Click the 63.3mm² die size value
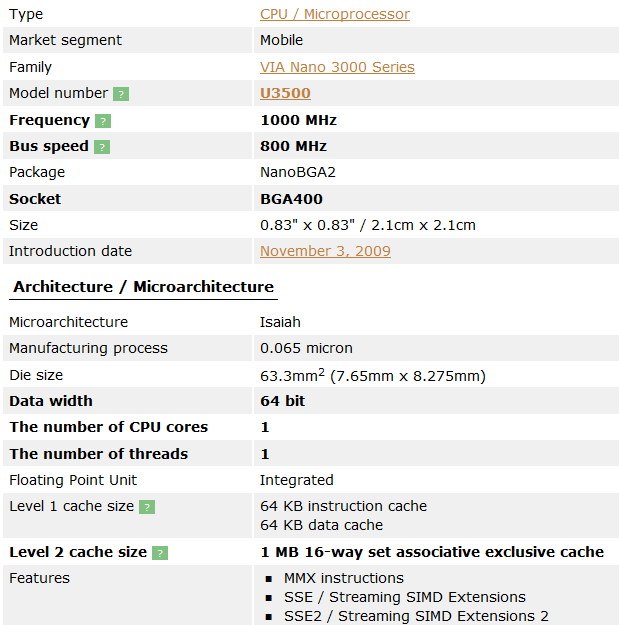 (293, 375)
